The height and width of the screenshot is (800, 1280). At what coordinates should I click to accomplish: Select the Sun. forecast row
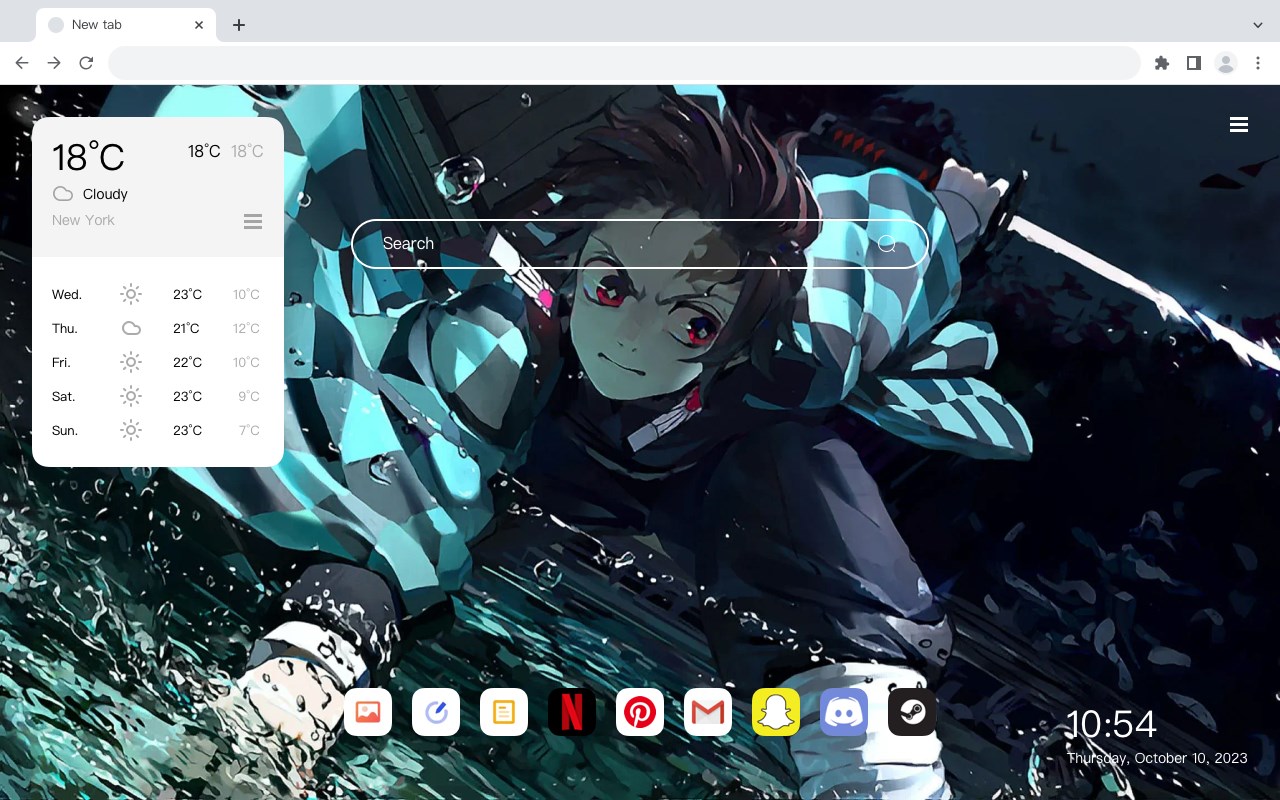coord(157,430)
